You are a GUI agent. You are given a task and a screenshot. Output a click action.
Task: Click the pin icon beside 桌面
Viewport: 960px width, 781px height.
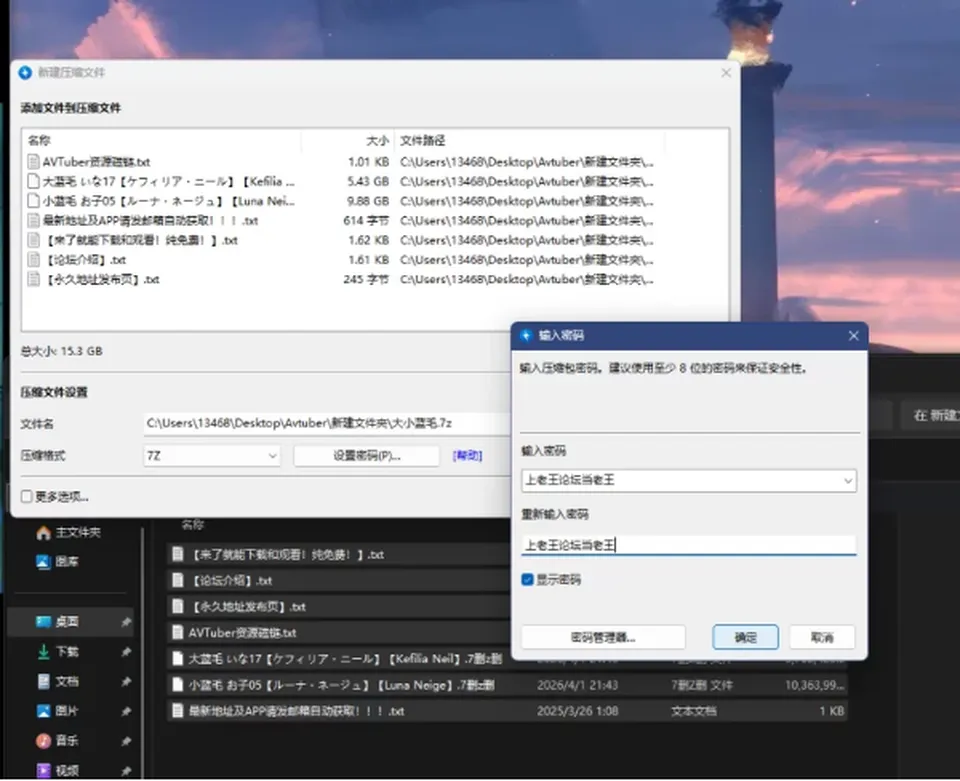[126, 622]
